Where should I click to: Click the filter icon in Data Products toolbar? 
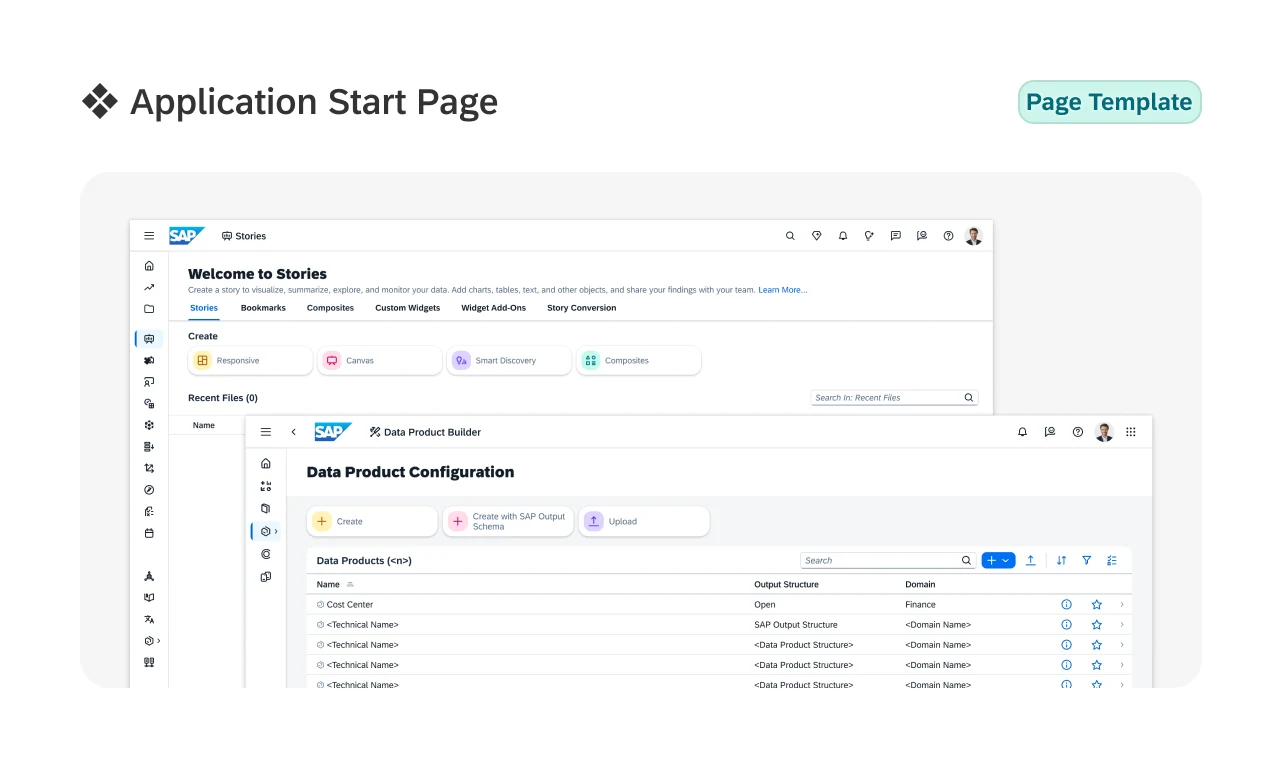[1087, 561]
